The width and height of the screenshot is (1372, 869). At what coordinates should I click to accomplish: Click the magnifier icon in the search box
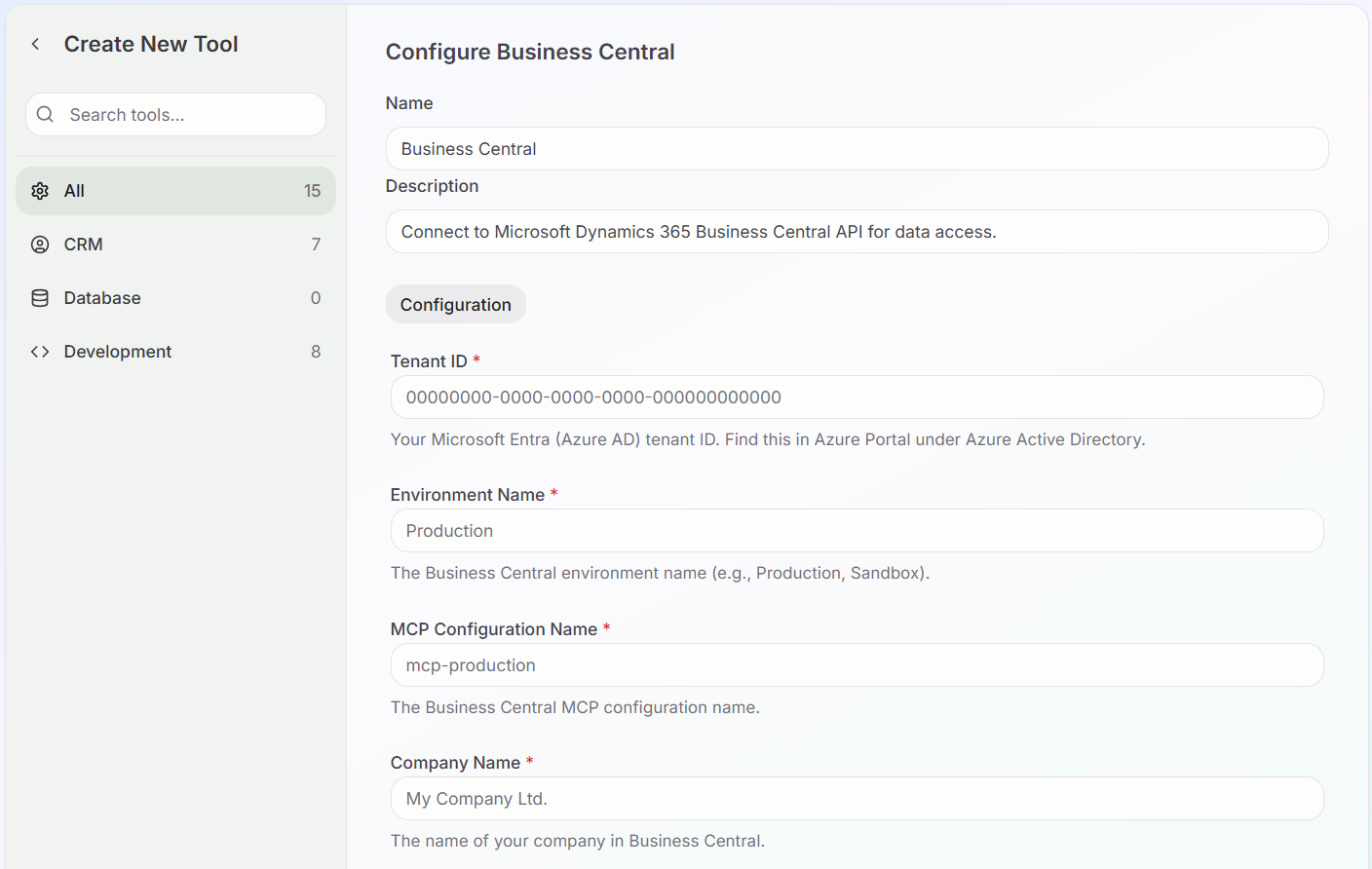click(45, 114)
